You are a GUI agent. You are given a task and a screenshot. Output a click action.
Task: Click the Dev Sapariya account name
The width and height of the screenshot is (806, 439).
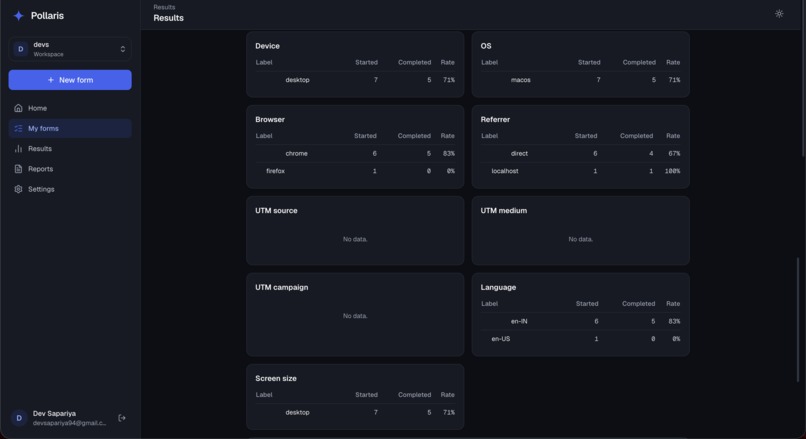(54, 413)
